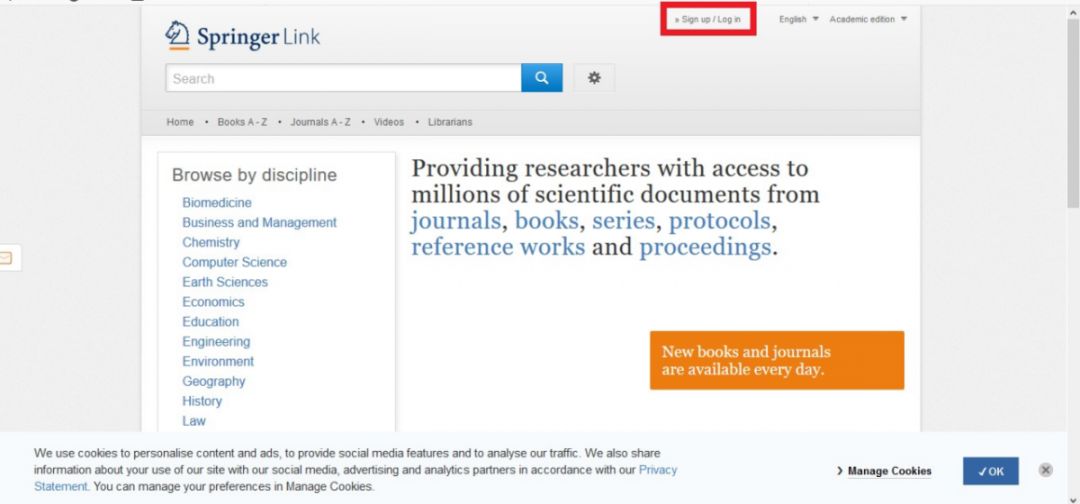The height and width of the screenshot is (504, 1080).
Task: Click the blue magnifier search button
Action: click(541, 78)
